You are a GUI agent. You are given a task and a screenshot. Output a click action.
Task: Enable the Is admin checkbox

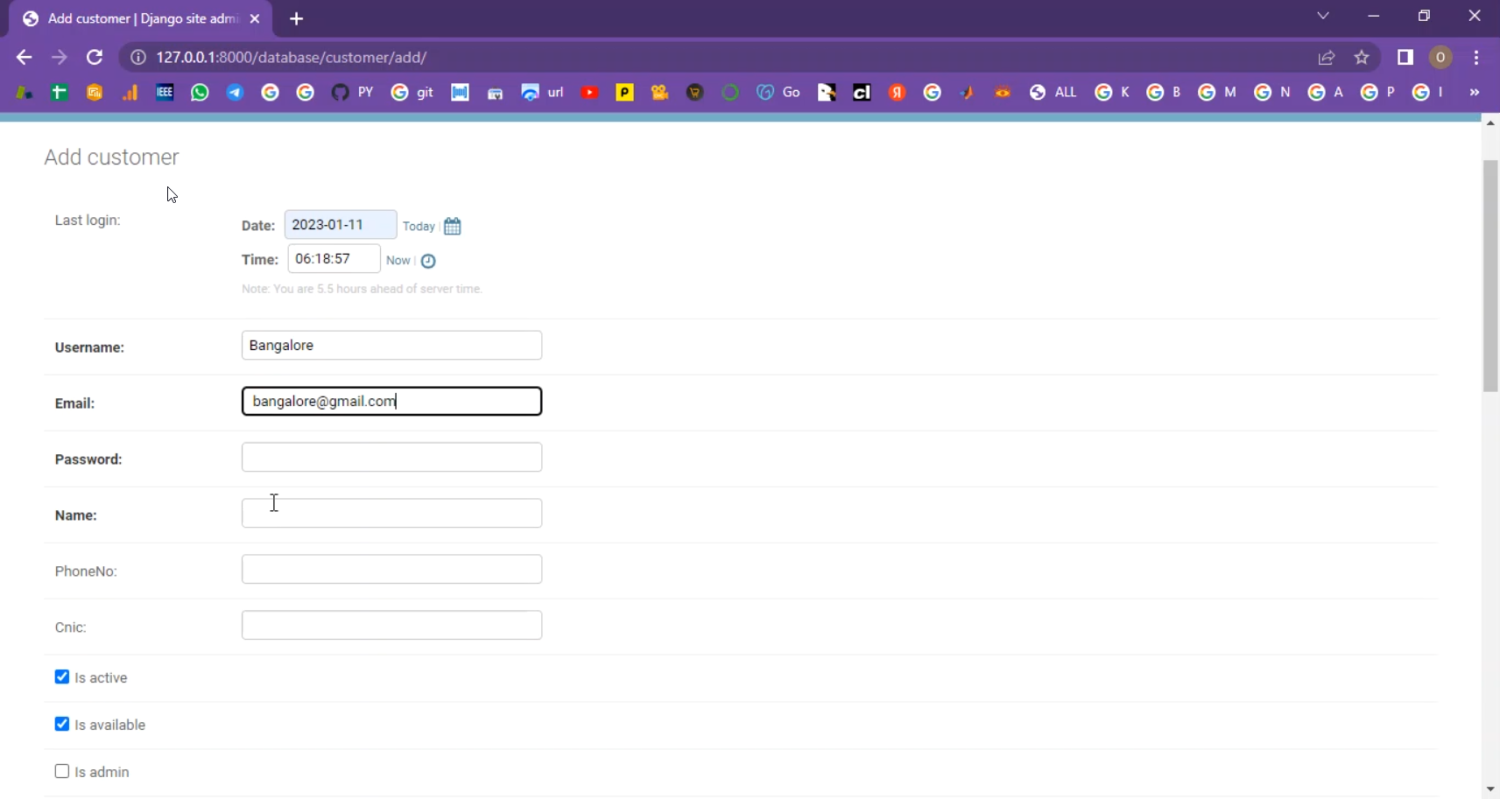click(x=62, y=771)
